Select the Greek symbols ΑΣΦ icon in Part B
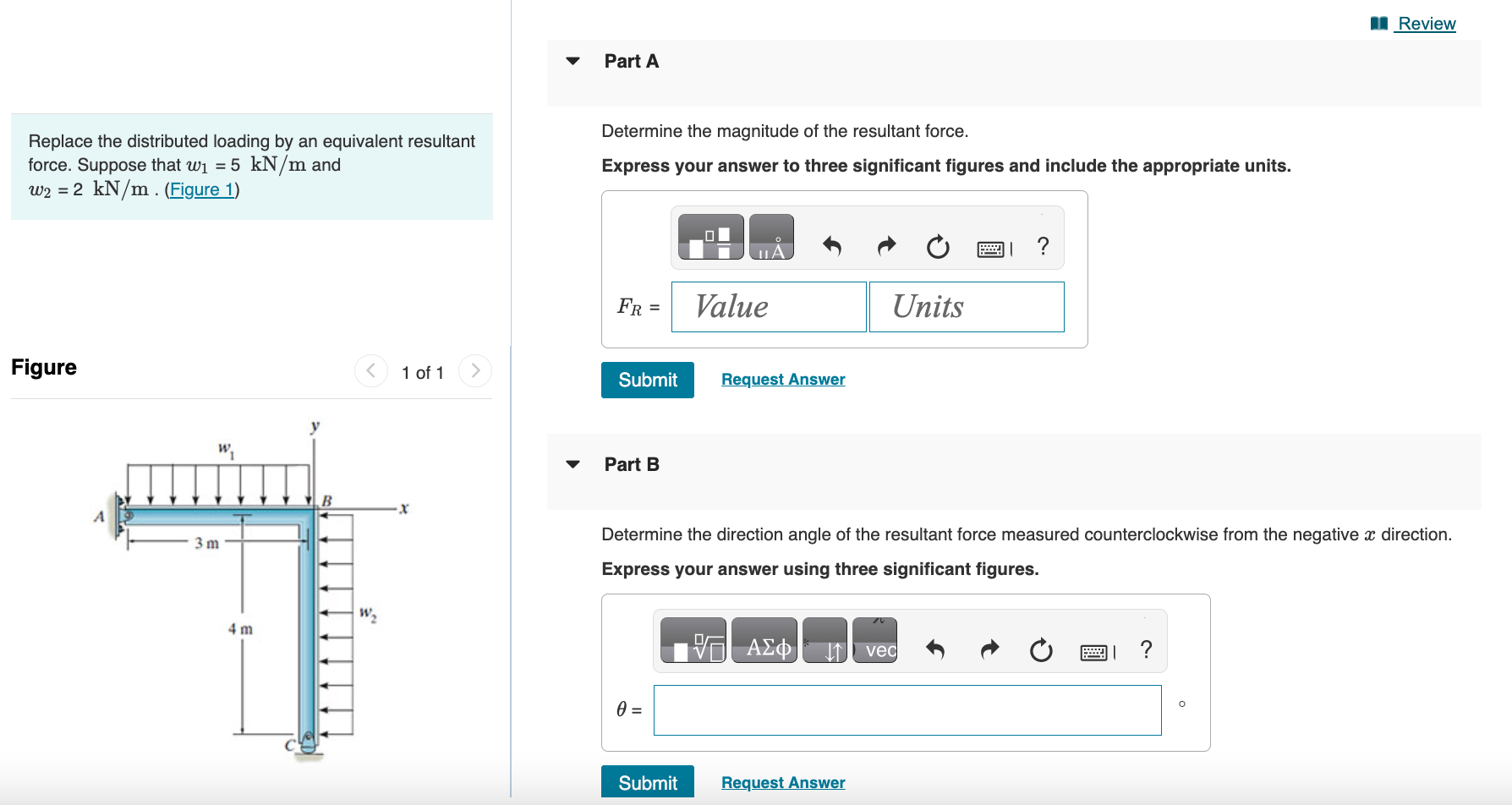This screenshot has height=805, width=1512. point(764,641)
